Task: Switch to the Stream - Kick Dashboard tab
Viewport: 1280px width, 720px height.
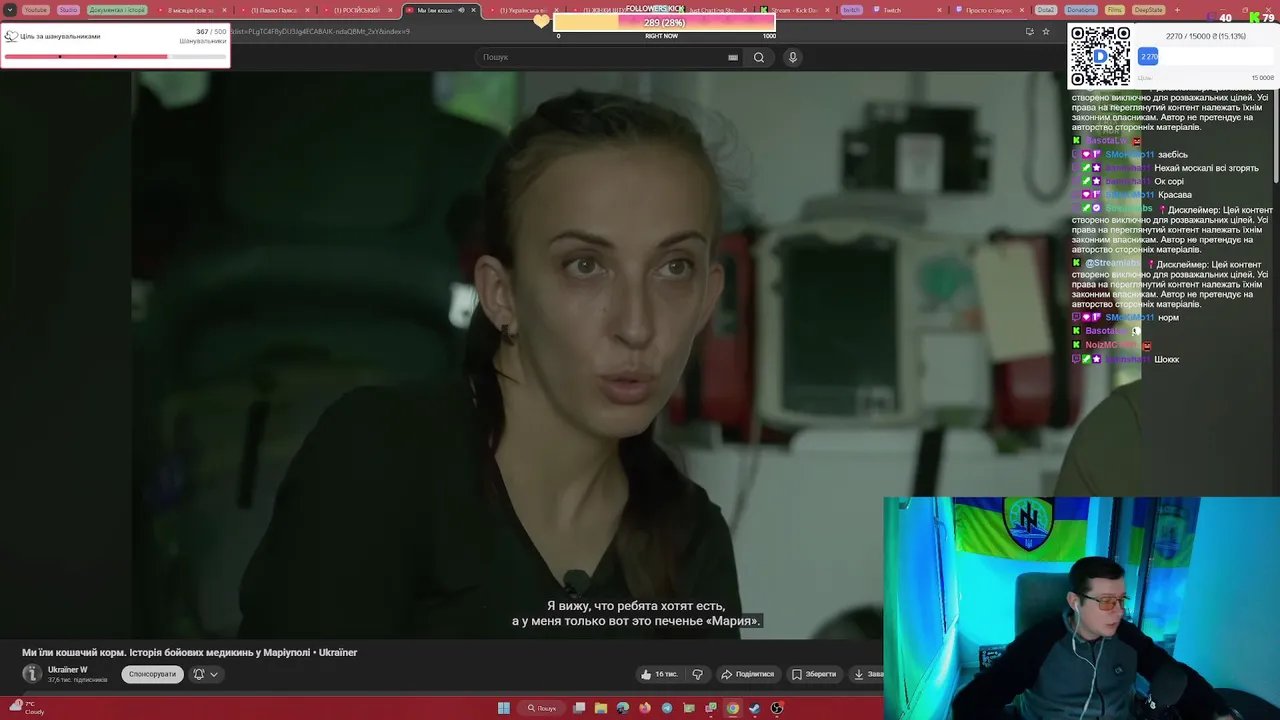Action: tap(795, 10)
